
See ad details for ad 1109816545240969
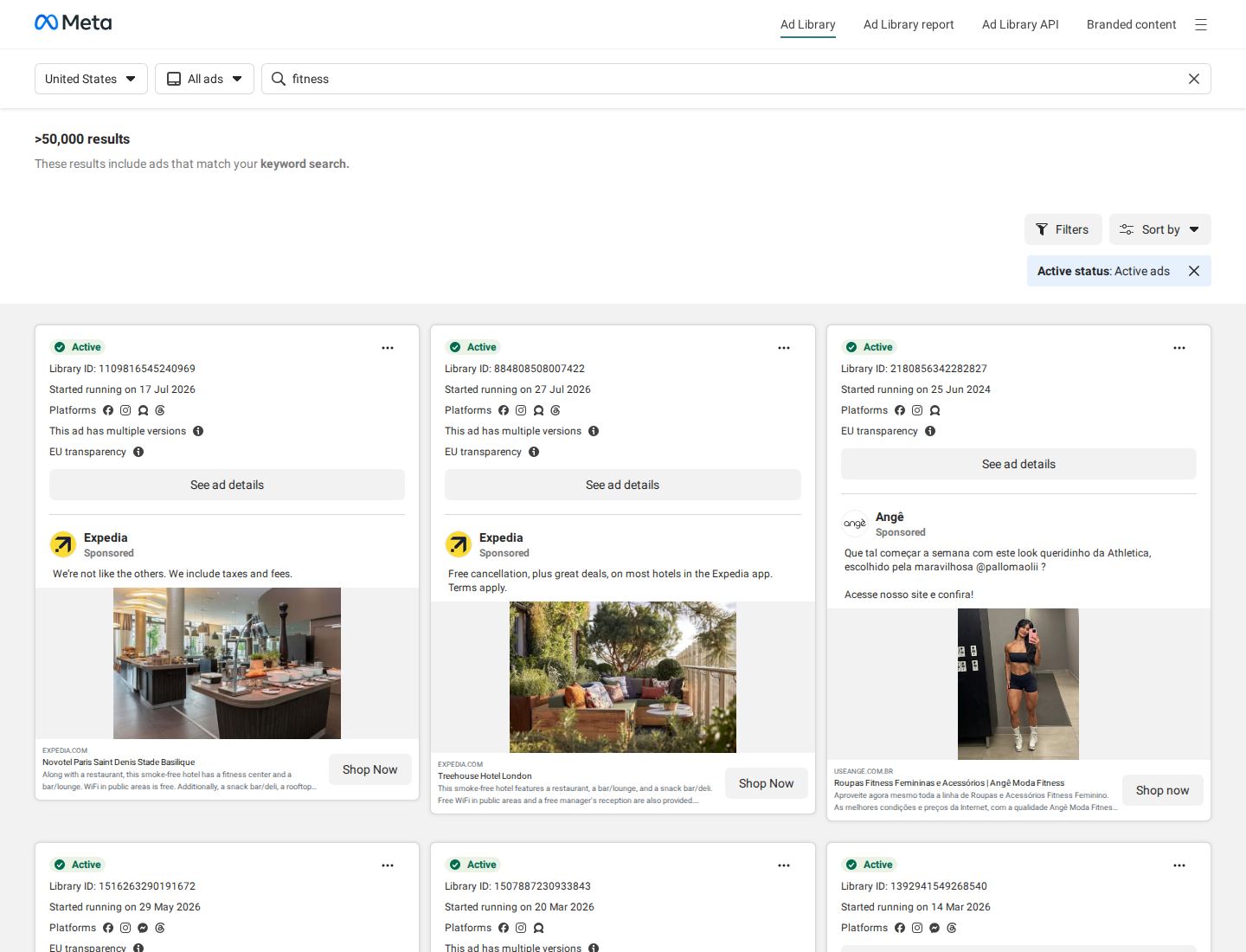pyautogui.click(x=227, y=485)
